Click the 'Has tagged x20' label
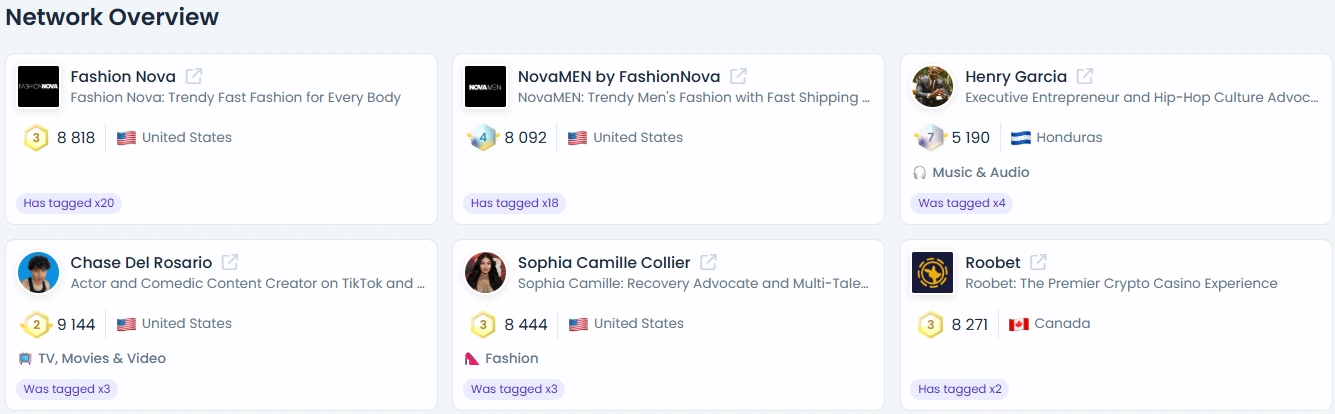This screenshot has height=414, width=1335. click(69, 203)
